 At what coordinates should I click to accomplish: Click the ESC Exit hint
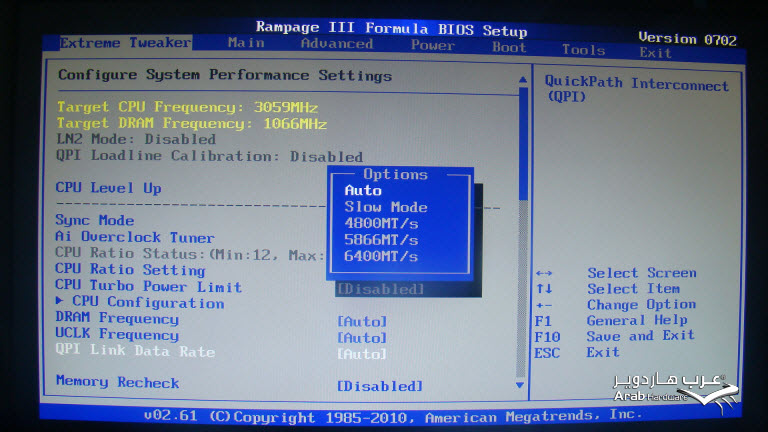(577, 352)
